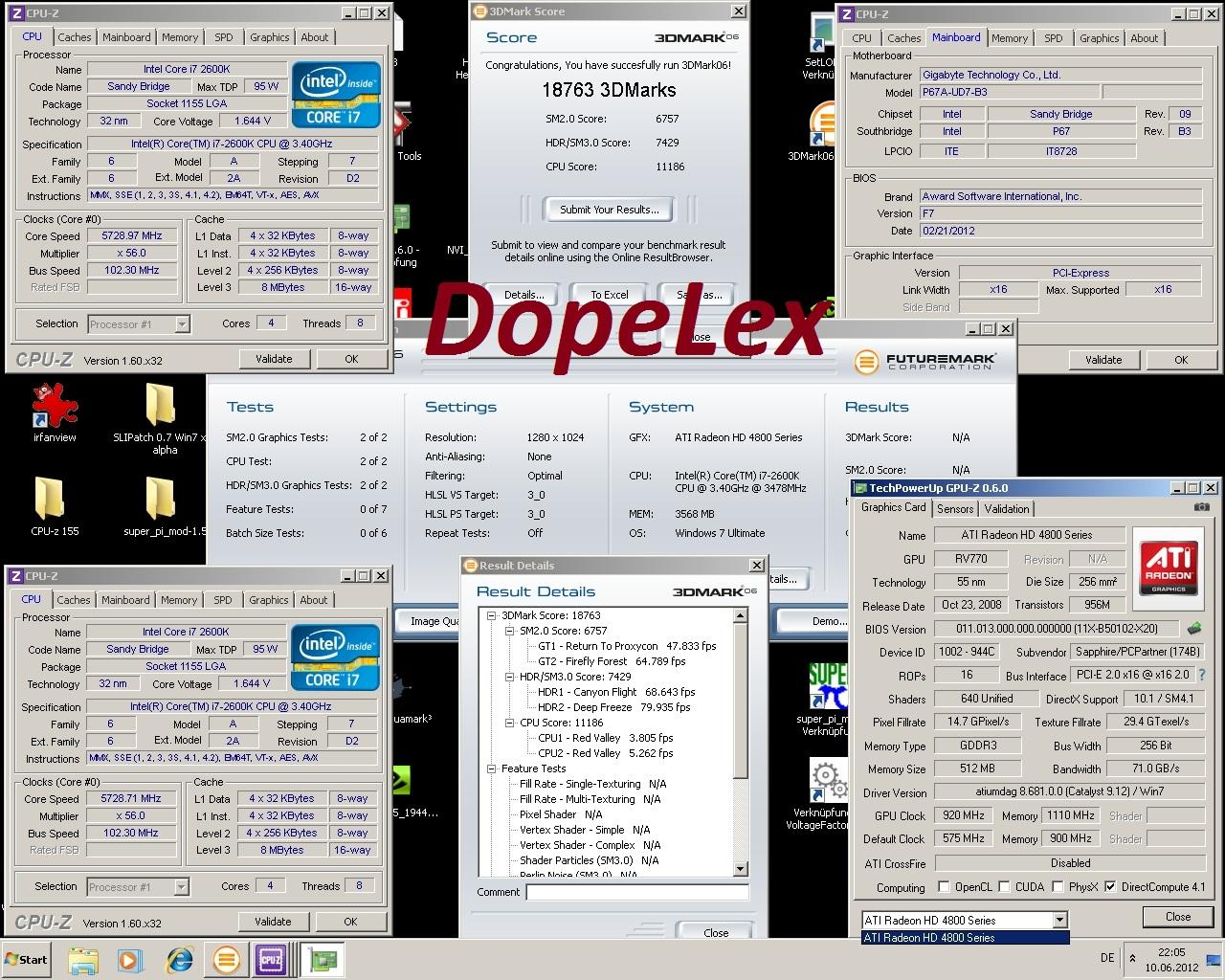Open the Validation tab in GPU-Z
This screenshot has width=1225, height=980.
(1007, 509)
